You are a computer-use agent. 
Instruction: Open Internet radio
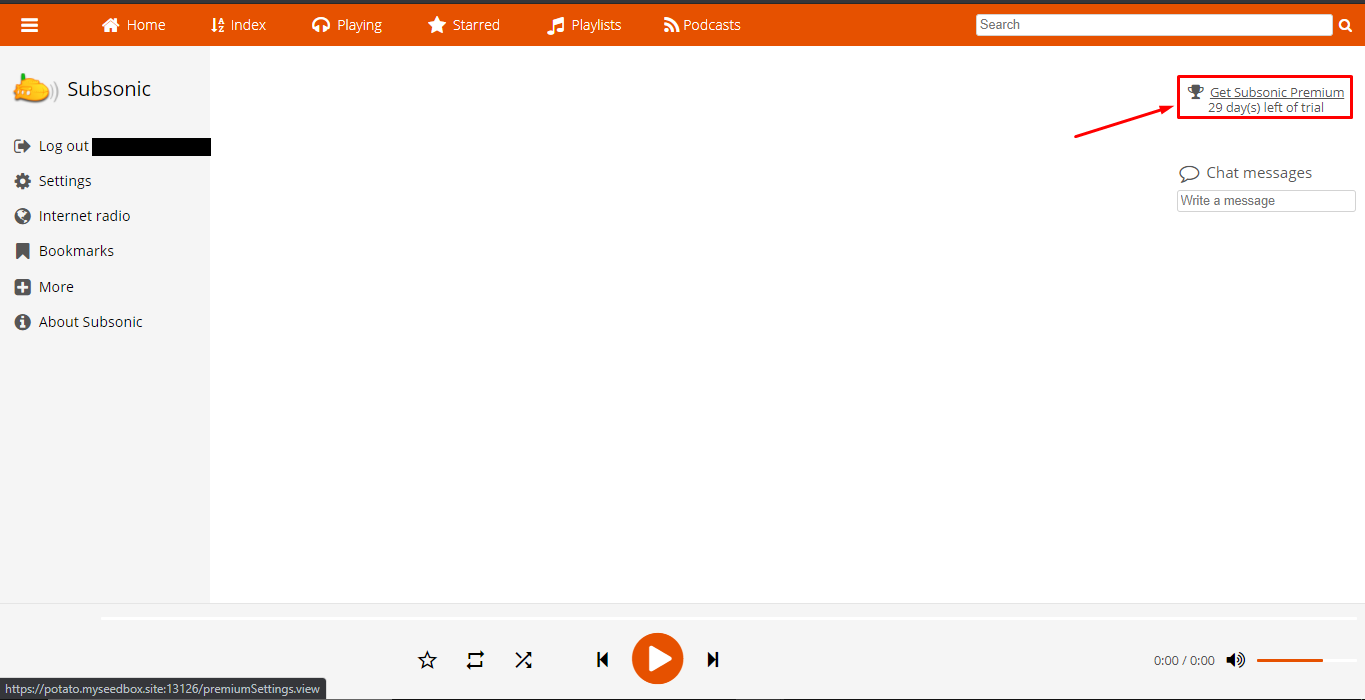[84, 216]
